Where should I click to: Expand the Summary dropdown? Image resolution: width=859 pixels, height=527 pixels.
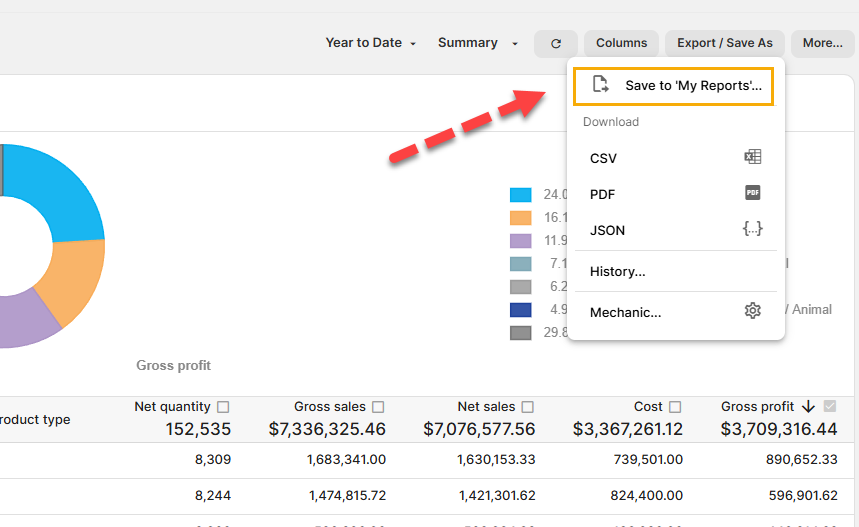pyautogui.click(x=478, y=43)
